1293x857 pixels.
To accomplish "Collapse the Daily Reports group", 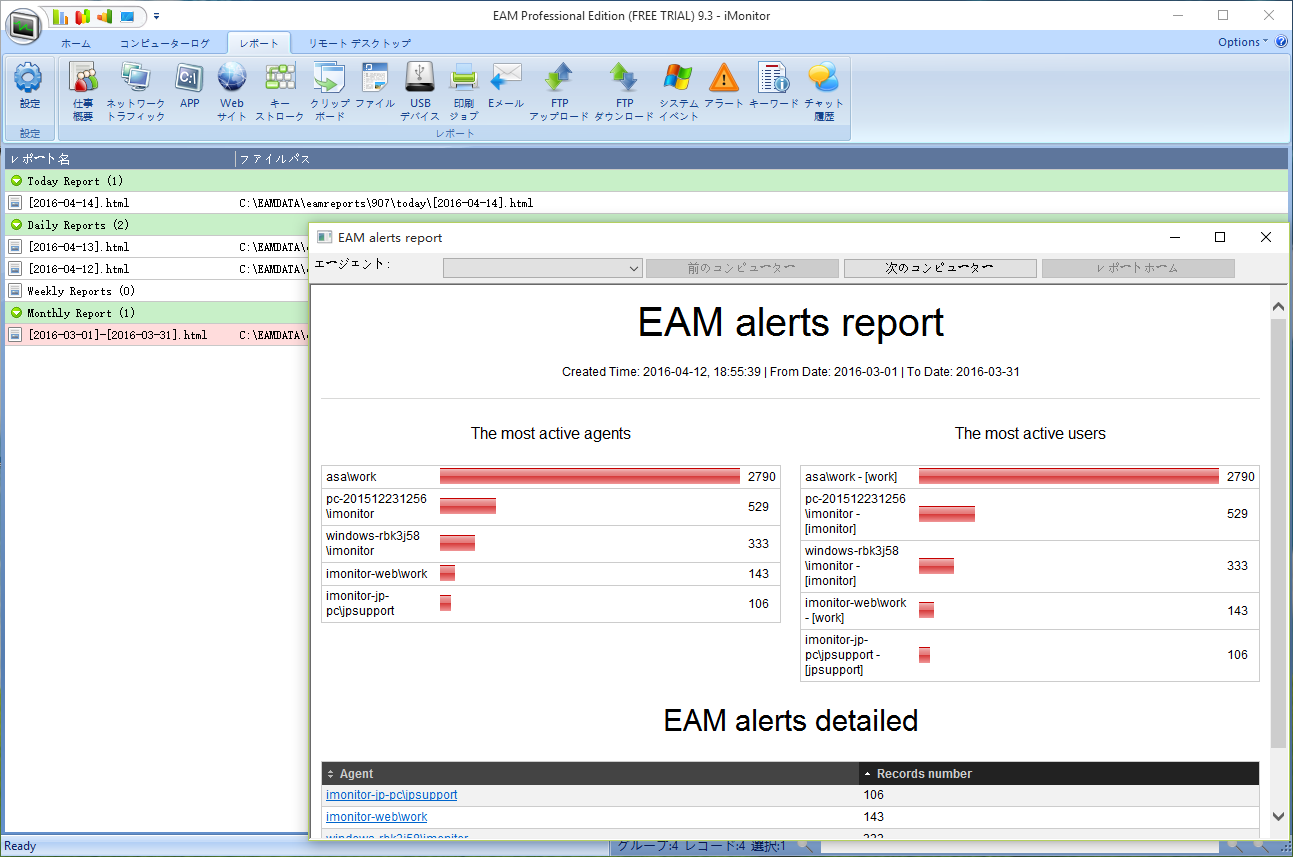I will tap(16, 225).
